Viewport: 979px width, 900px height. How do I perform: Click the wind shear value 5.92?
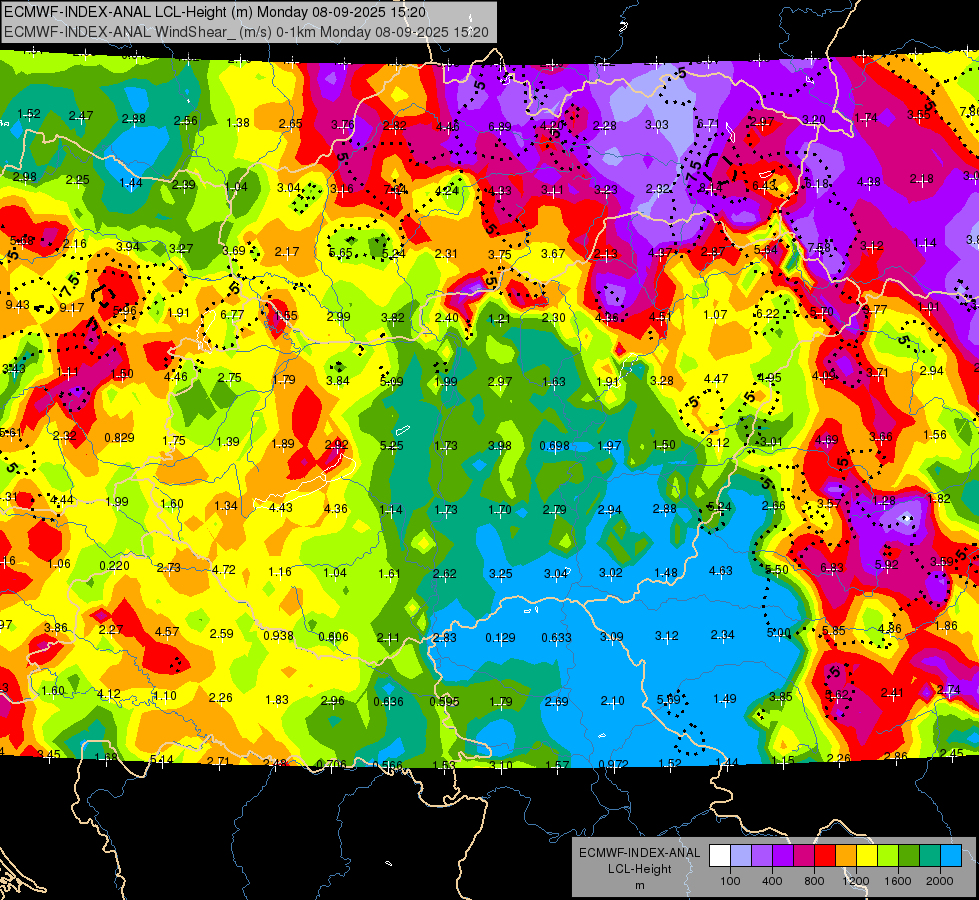coord(887,565)
